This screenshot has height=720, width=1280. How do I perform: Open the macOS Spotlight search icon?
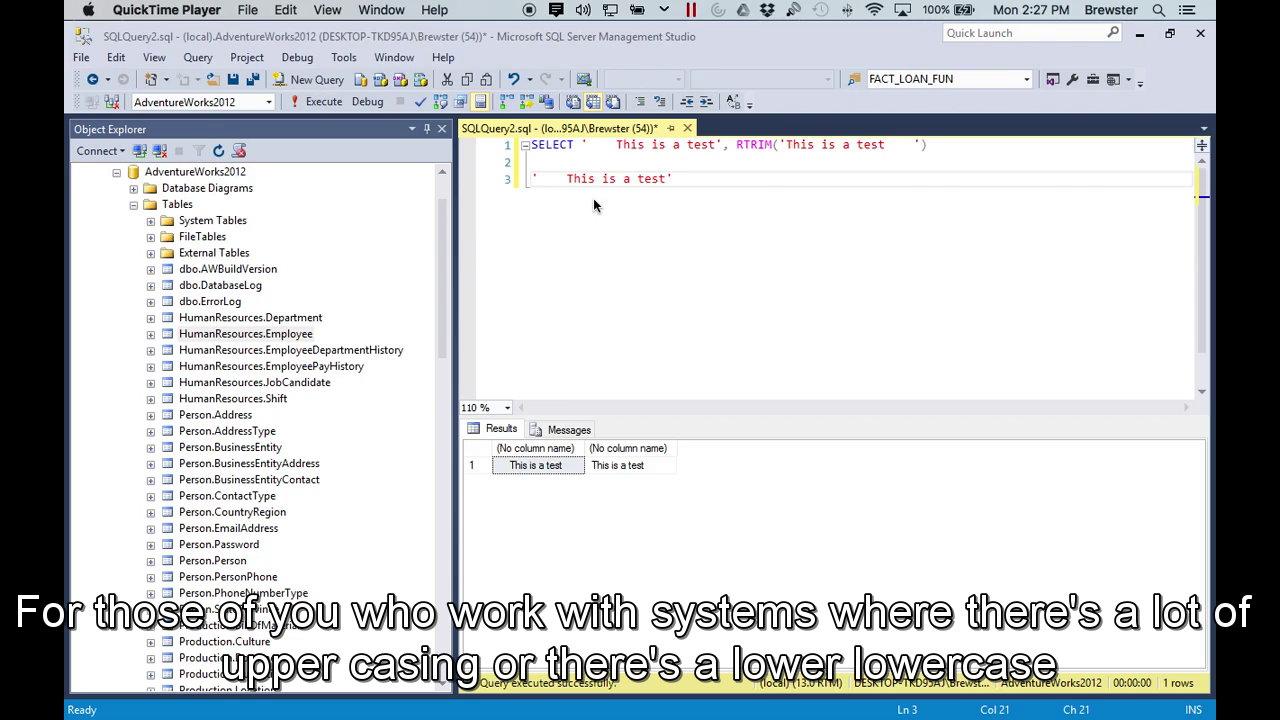pos(1159,10)
